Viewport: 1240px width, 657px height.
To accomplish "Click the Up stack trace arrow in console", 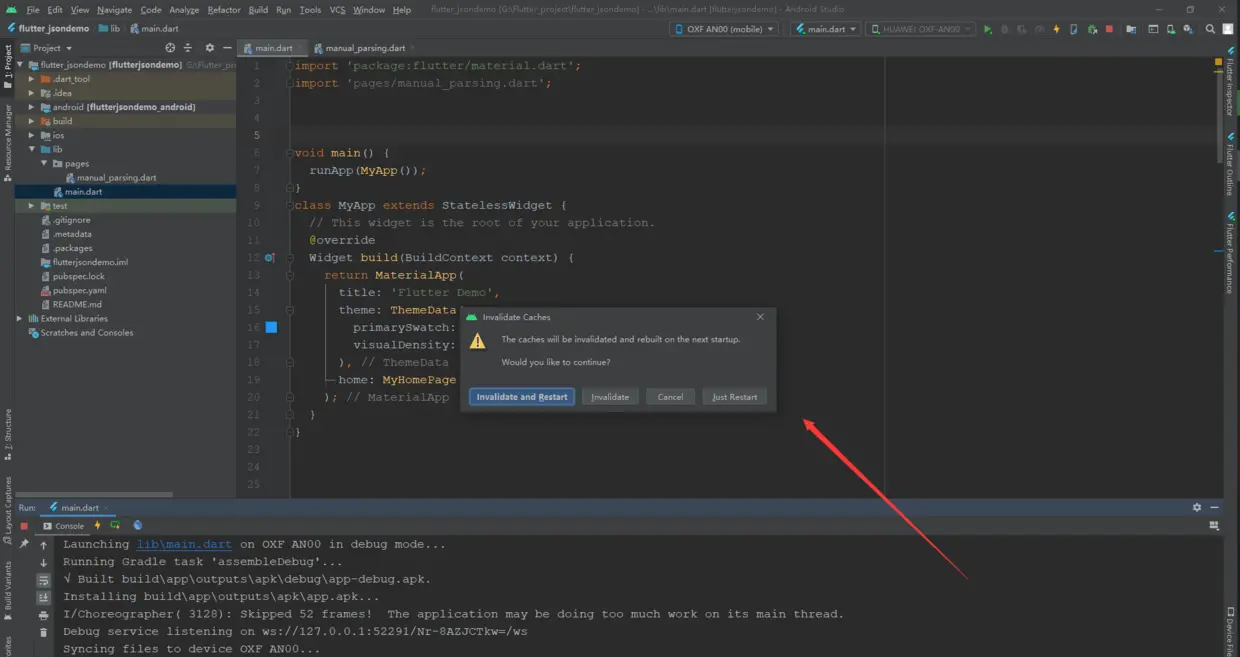I will click(x=43, y=545).
